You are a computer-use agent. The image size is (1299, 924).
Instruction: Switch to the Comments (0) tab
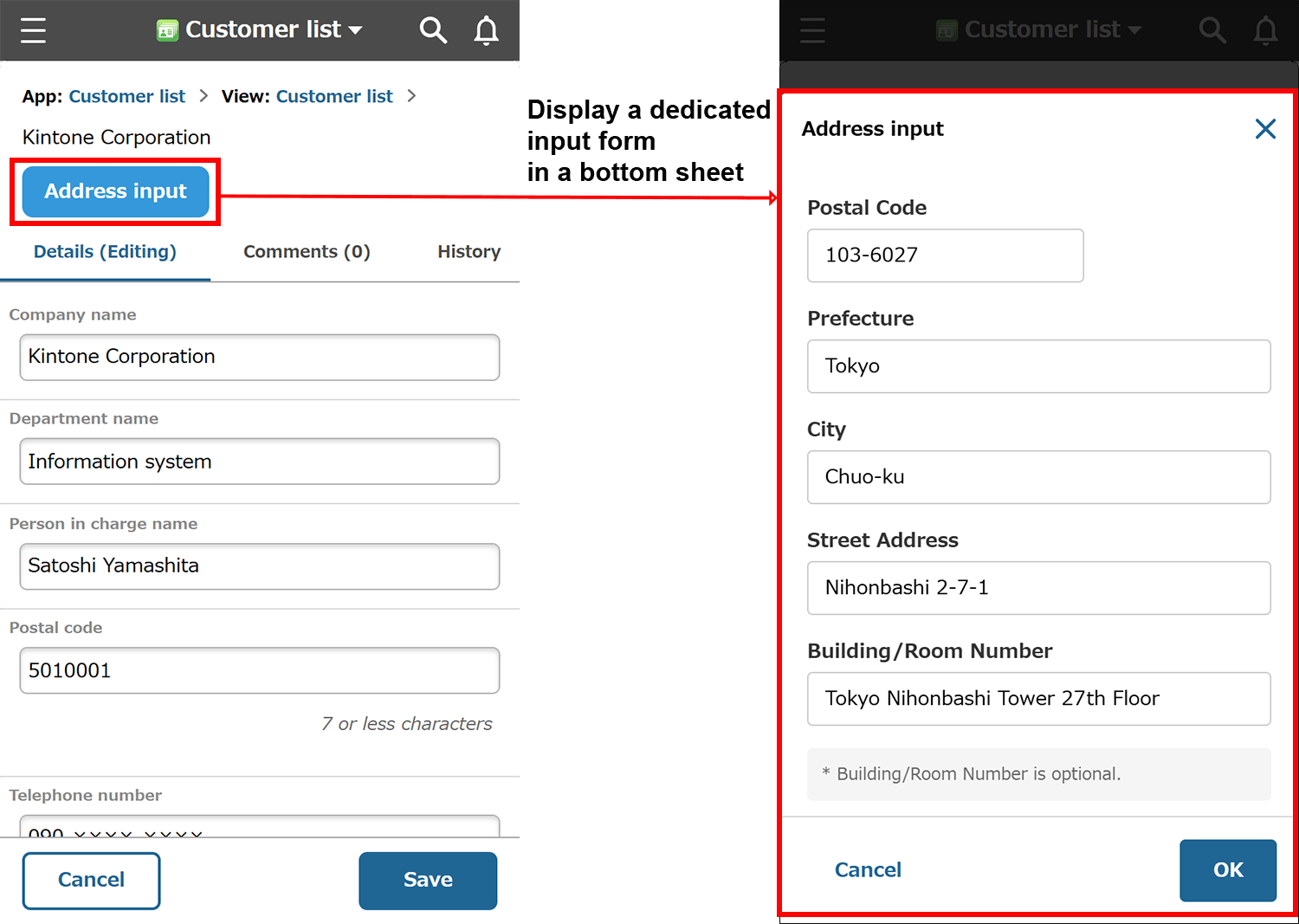[307, 252]
